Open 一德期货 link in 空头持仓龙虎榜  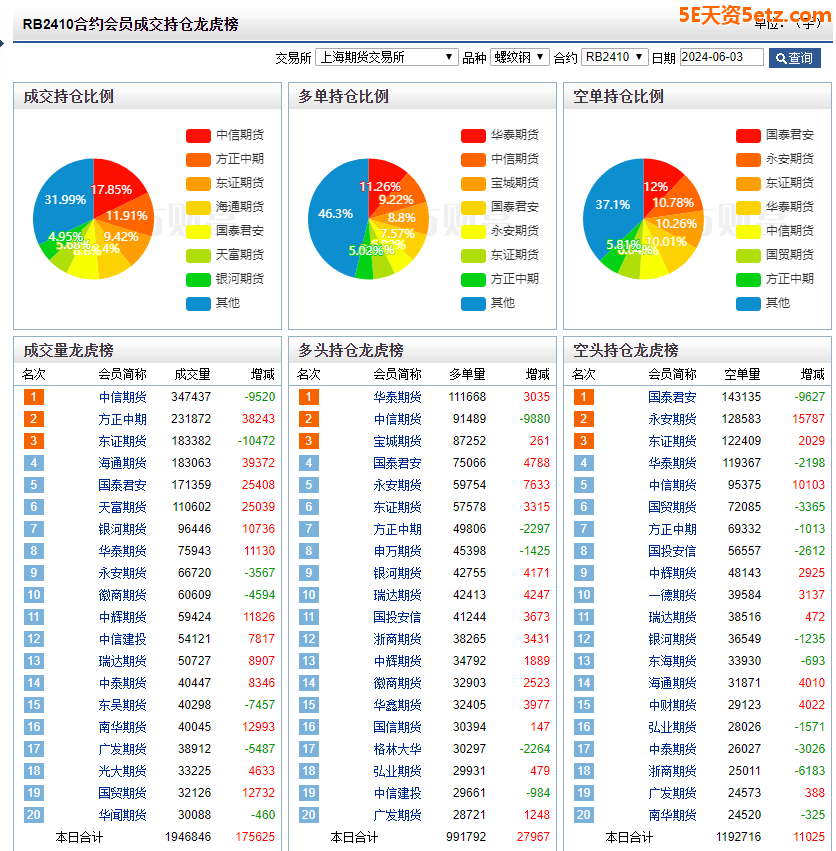point(672,595)
